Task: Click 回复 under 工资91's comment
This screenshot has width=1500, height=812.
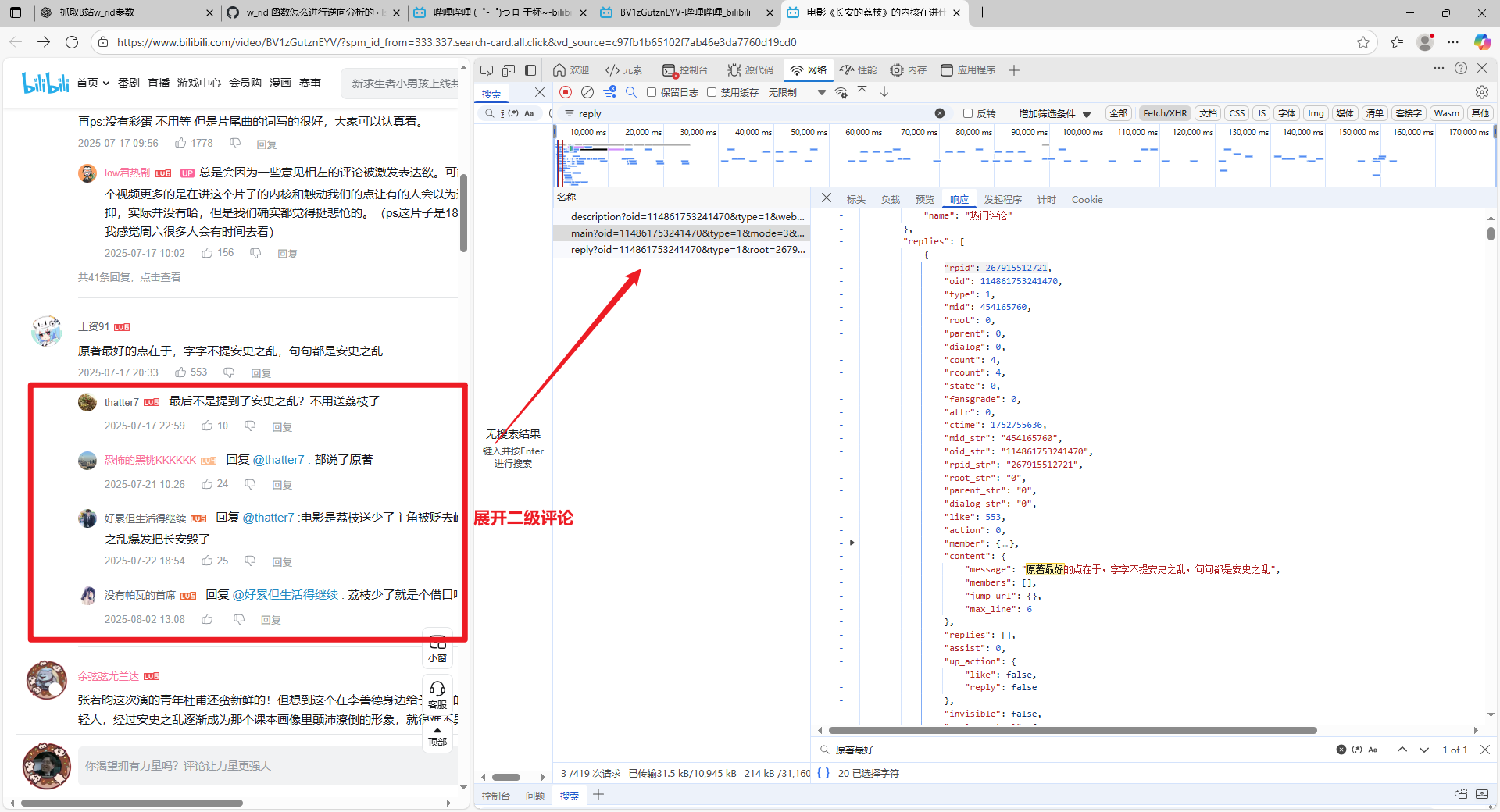Action: 261,373
